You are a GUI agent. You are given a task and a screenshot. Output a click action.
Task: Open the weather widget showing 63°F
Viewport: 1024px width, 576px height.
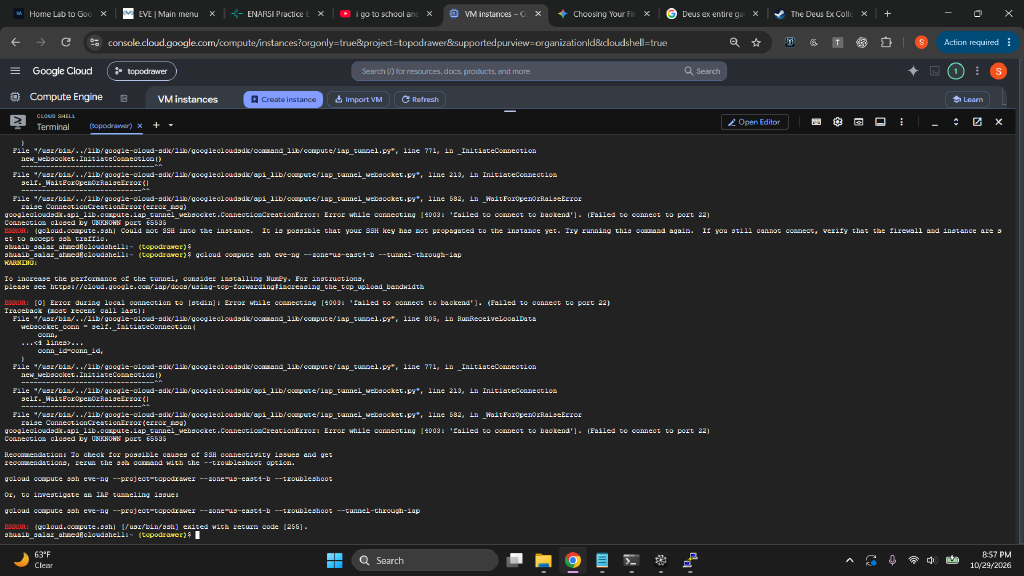click(x=34, y=560)
